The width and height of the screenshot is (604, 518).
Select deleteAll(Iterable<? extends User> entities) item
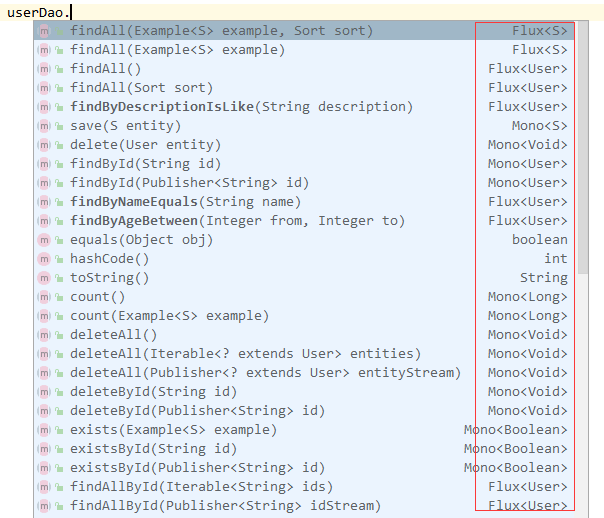point(245,354)
